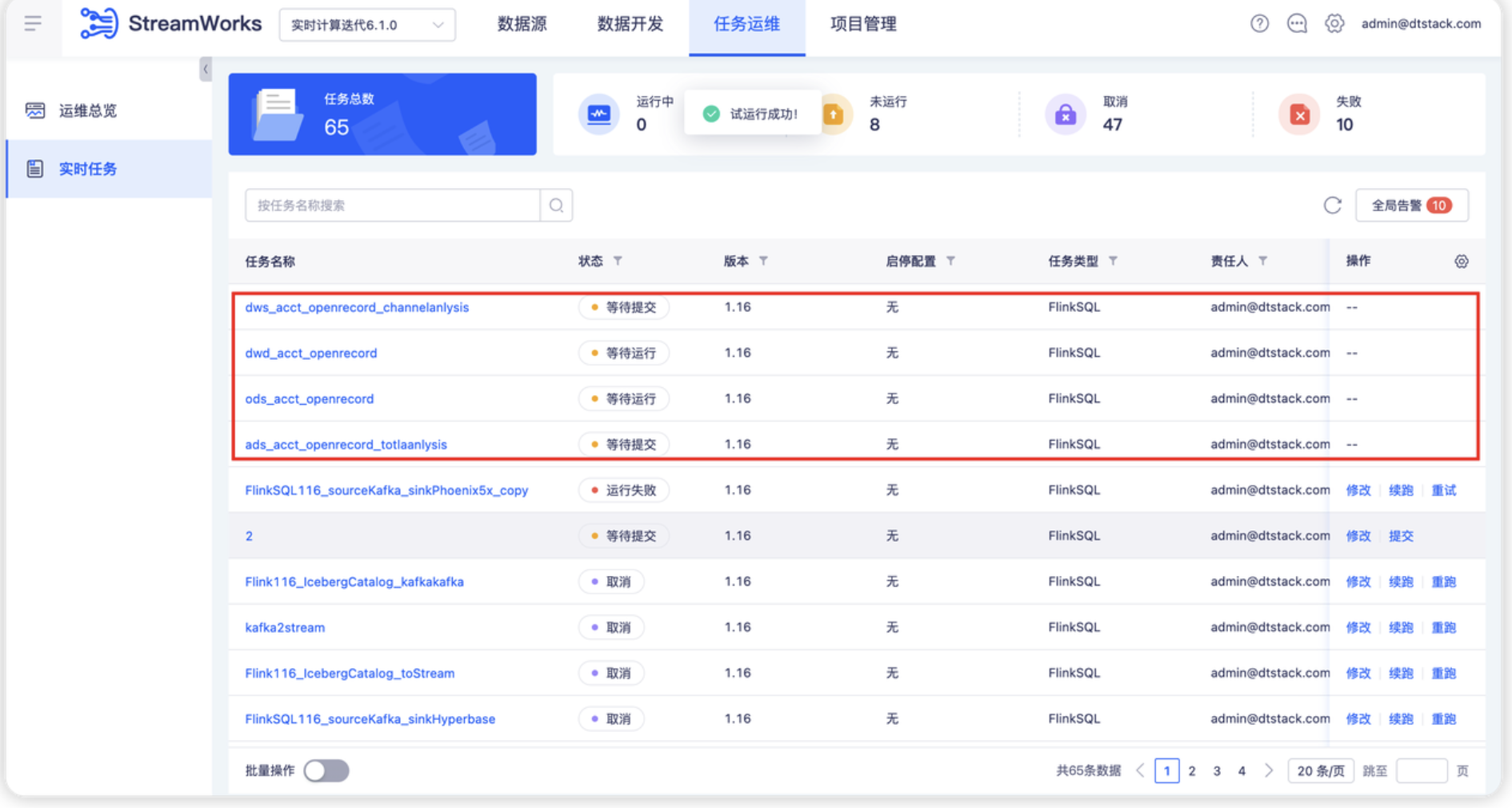Click 续跑 for kafka2stream
This screenshot has width=1512, height=808.
coord(1400,627)
